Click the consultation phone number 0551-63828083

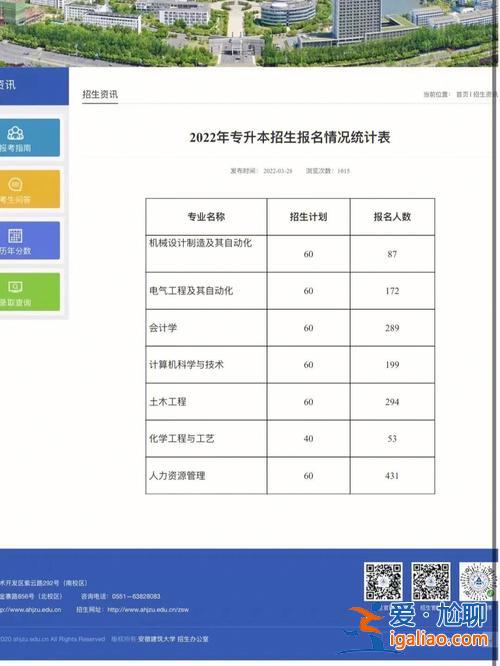click(136, 596)
